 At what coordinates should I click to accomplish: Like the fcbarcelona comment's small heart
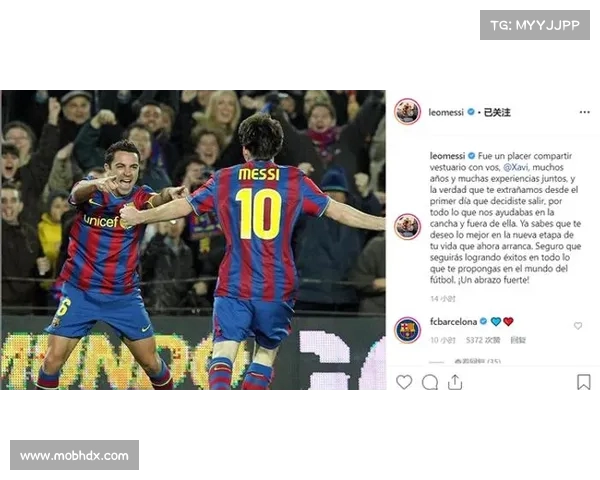[578, 326]
